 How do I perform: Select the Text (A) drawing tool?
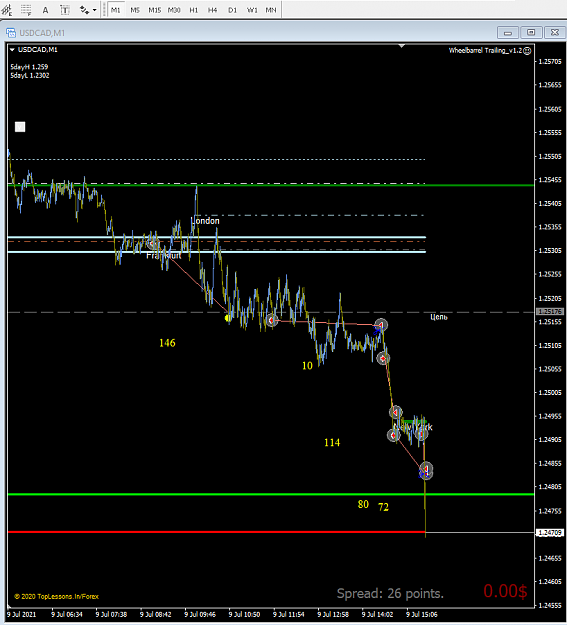pyautogui.click(x=45, y=10)
